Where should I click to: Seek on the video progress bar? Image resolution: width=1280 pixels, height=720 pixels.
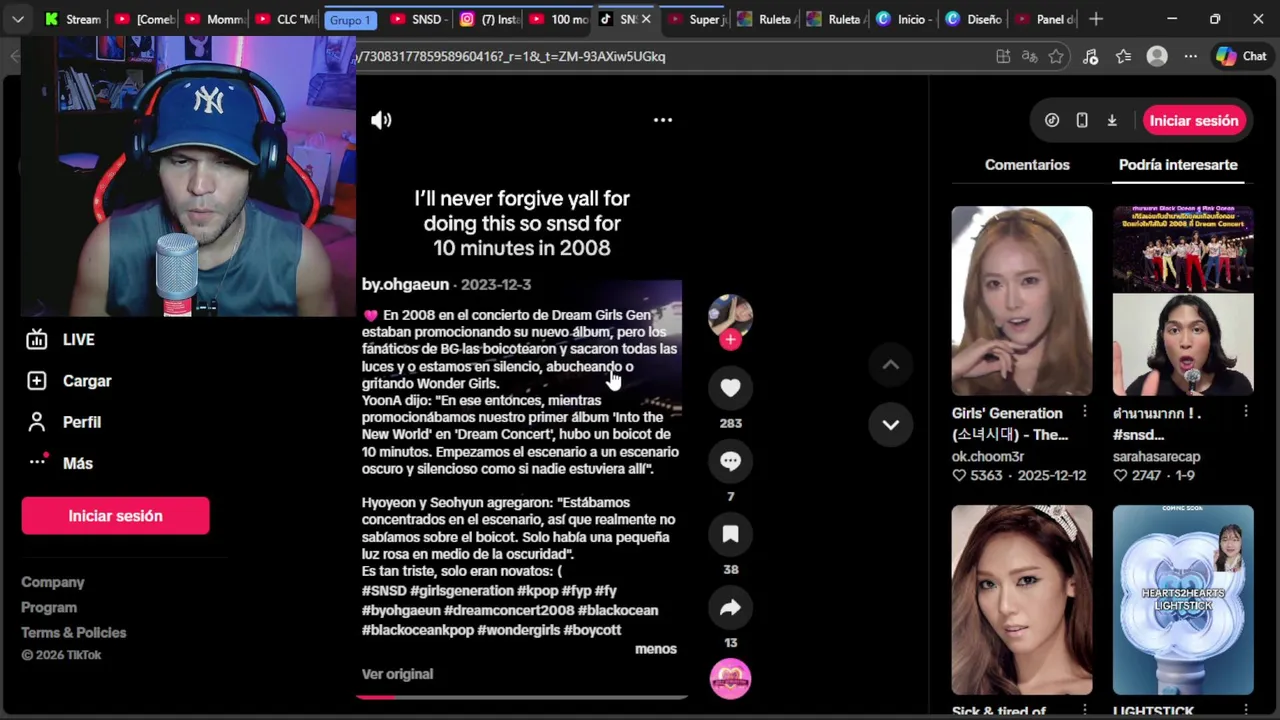tap(522, 697)
